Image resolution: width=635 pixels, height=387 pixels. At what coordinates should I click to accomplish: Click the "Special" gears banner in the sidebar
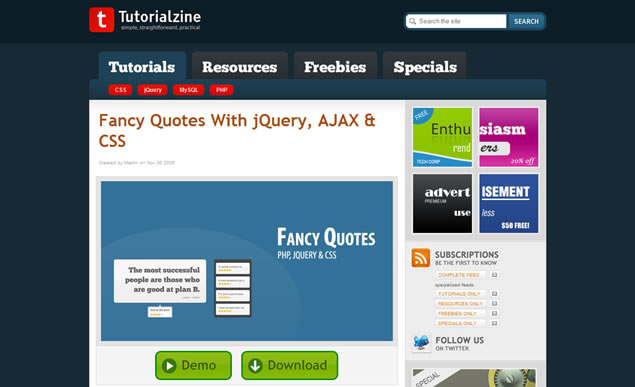(474, 378)
